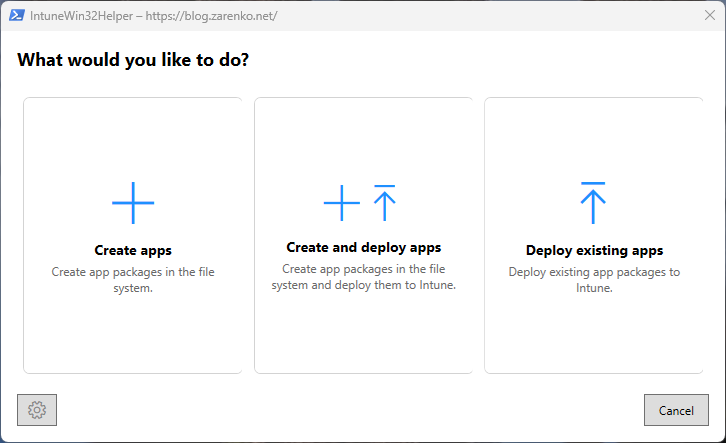Viewport: 726px width, 443px height.
Task: Click empty lower area of Create and deploy card
Action: (x=363, y=335)
